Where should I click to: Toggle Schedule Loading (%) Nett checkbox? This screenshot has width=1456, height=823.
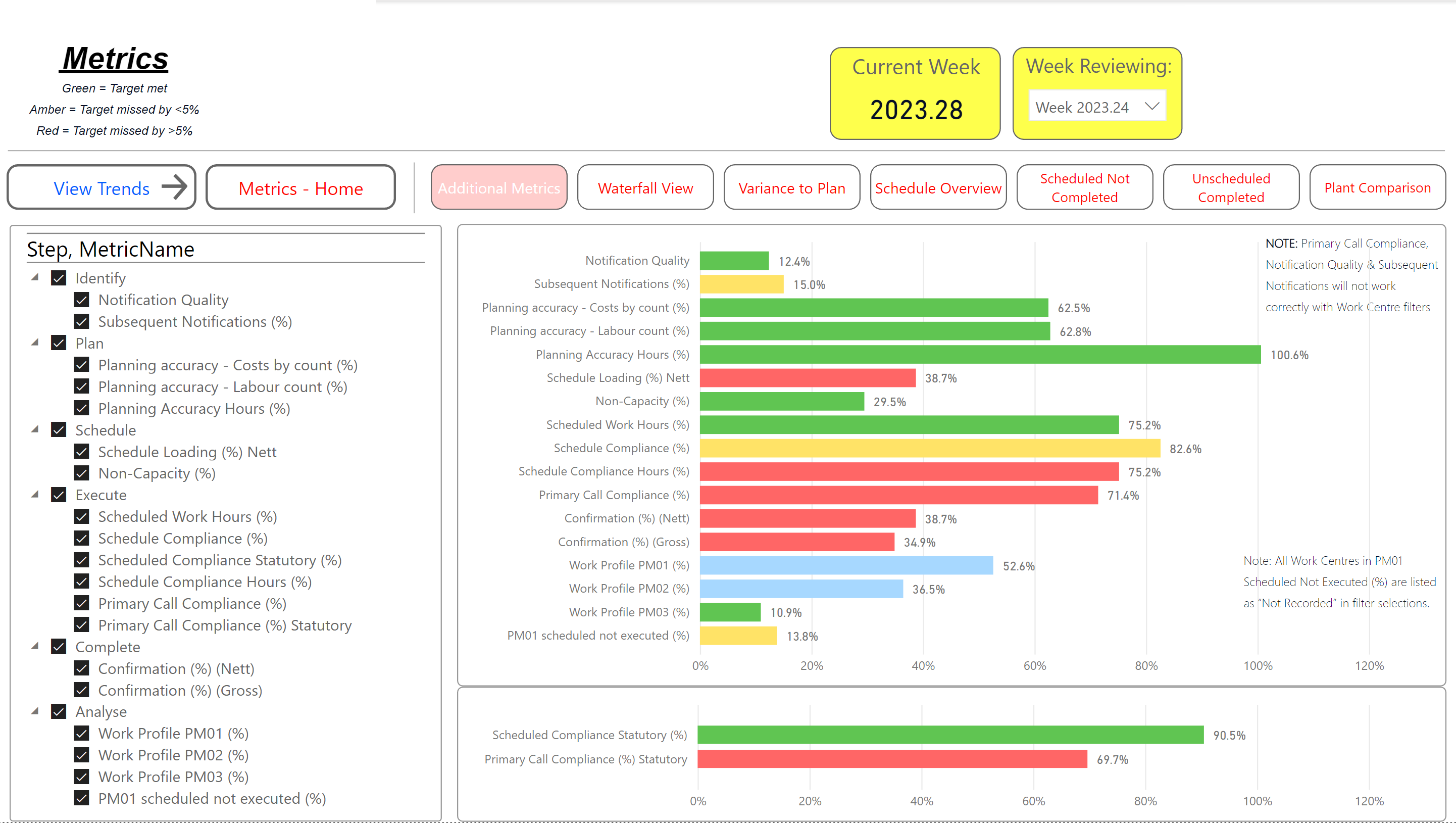81,451
